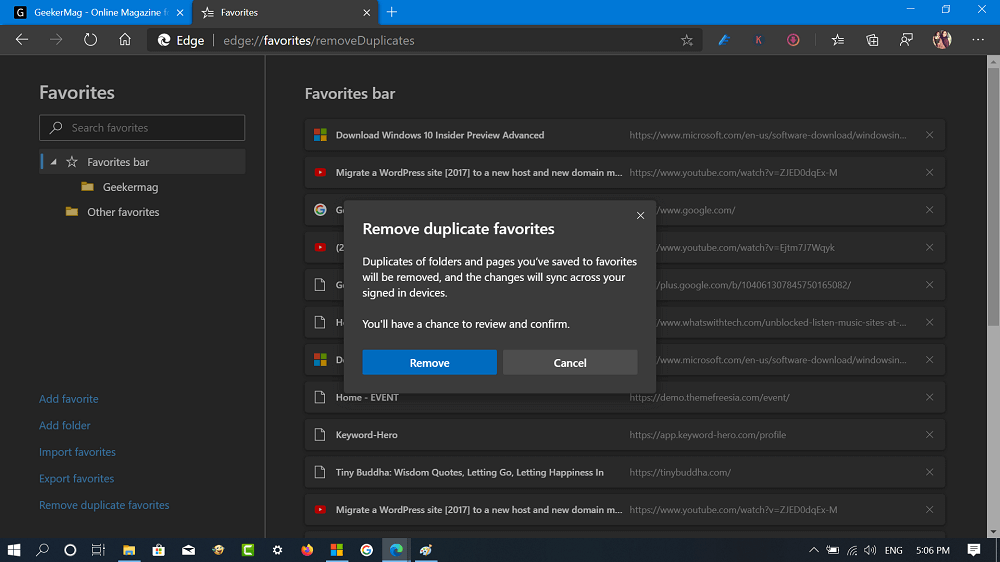1000x562 pixels.
Task: Select Favorites bar in sidebar tree
Action: [142, 162]
